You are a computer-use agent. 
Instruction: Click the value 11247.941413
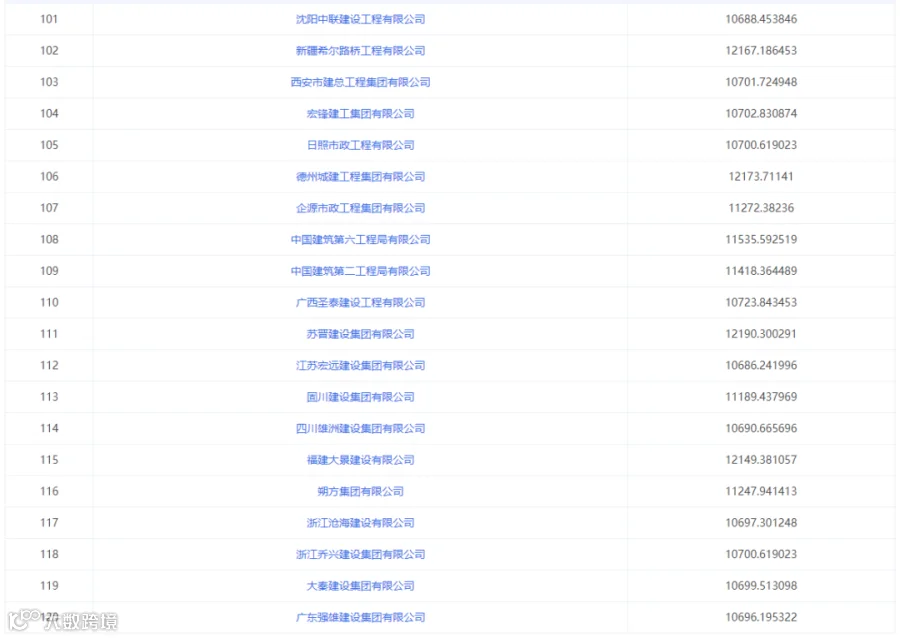pyautogui.click(x=761, y=492)
